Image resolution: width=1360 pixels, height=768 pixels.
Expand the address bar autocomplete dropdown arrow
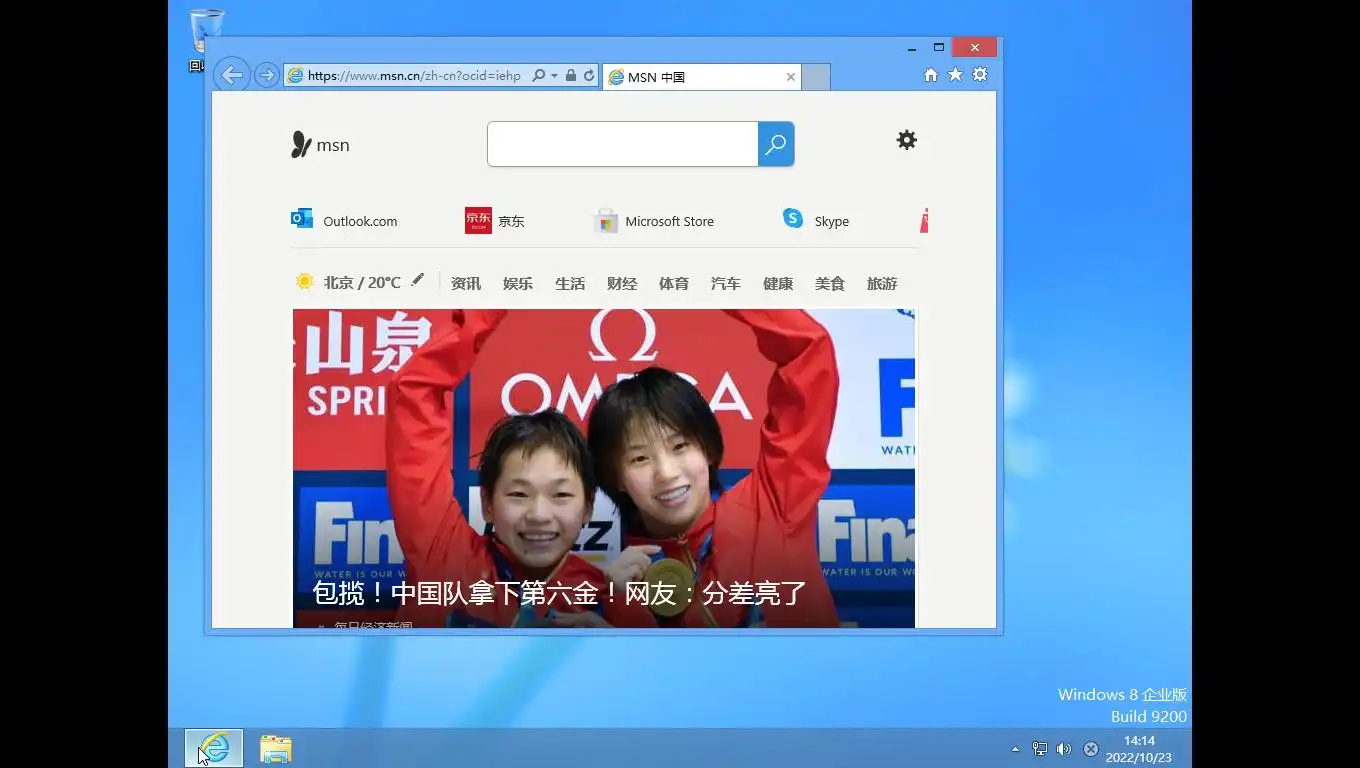(x=554, y=76)
